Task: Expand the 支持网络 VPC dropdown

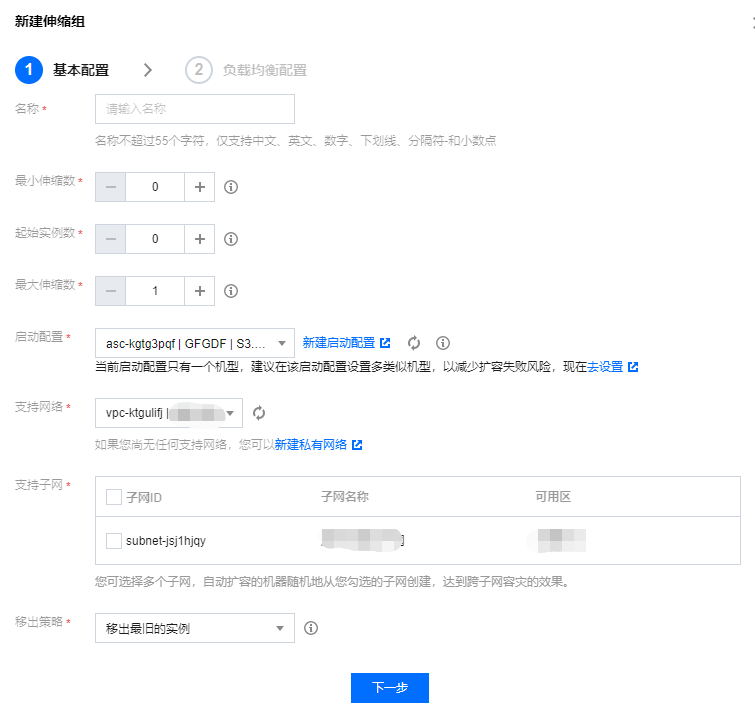Action: pyautogui.click(x=168, y=412)
